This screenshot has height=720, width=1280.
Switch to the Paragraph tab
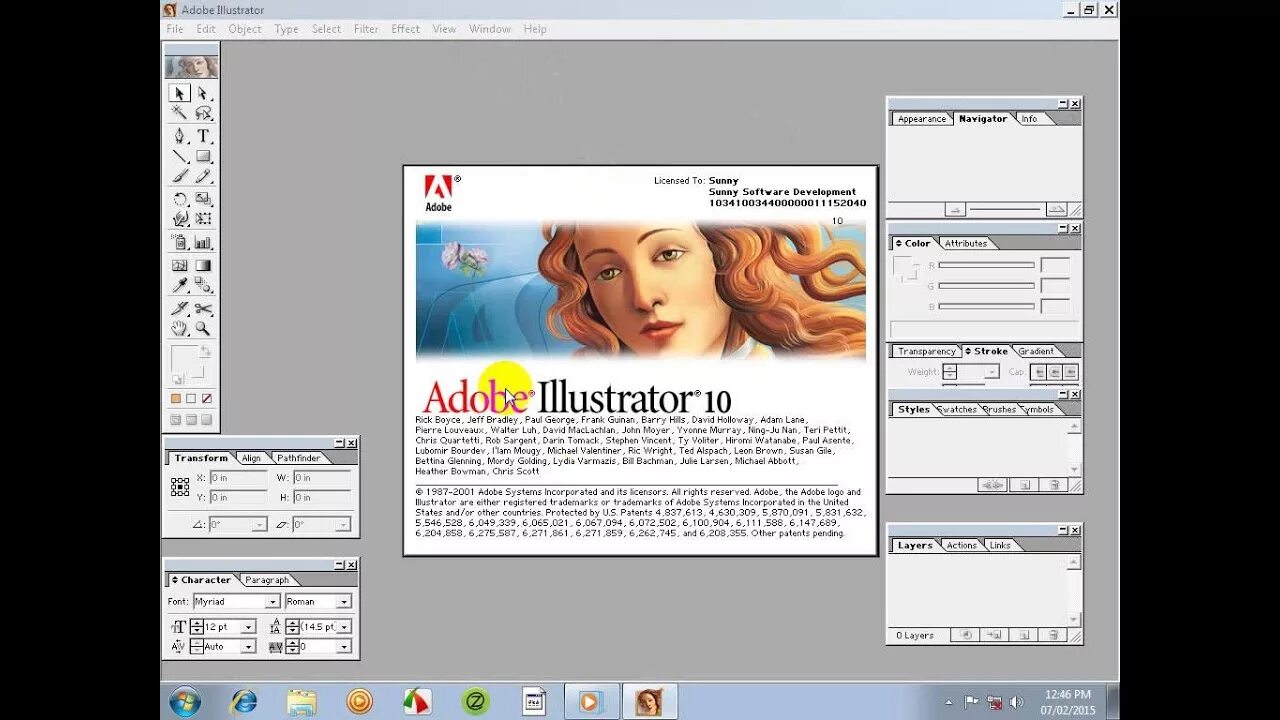pos(267,580)
